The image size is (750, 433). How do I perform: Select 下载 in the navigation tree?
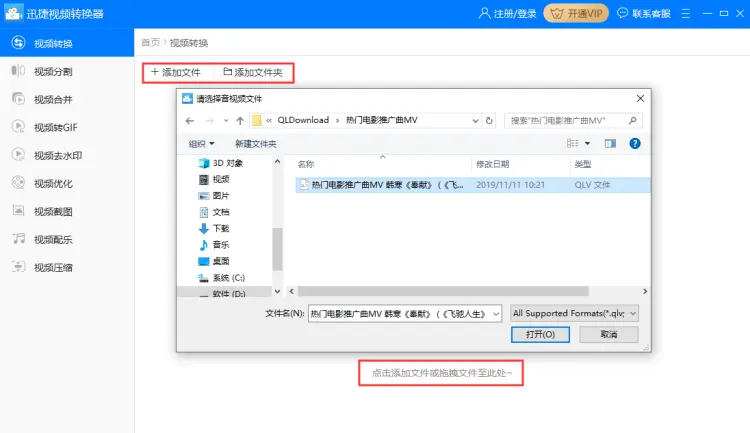[214, 228]
